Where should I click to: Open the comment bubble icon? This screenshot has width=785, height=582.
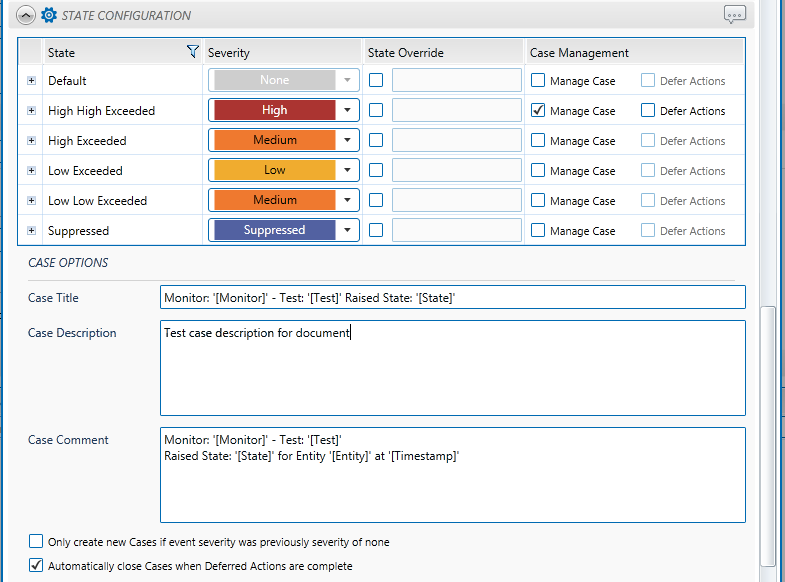pos(735,15)
